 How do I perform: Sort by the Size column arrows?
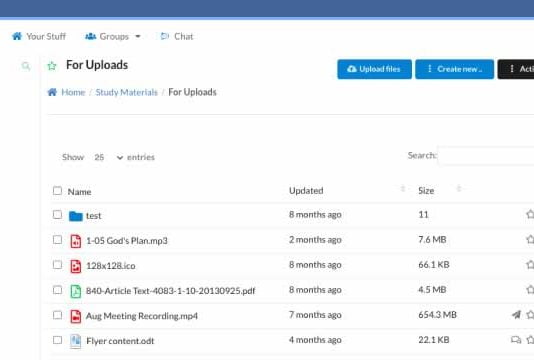tap(459, 188)
